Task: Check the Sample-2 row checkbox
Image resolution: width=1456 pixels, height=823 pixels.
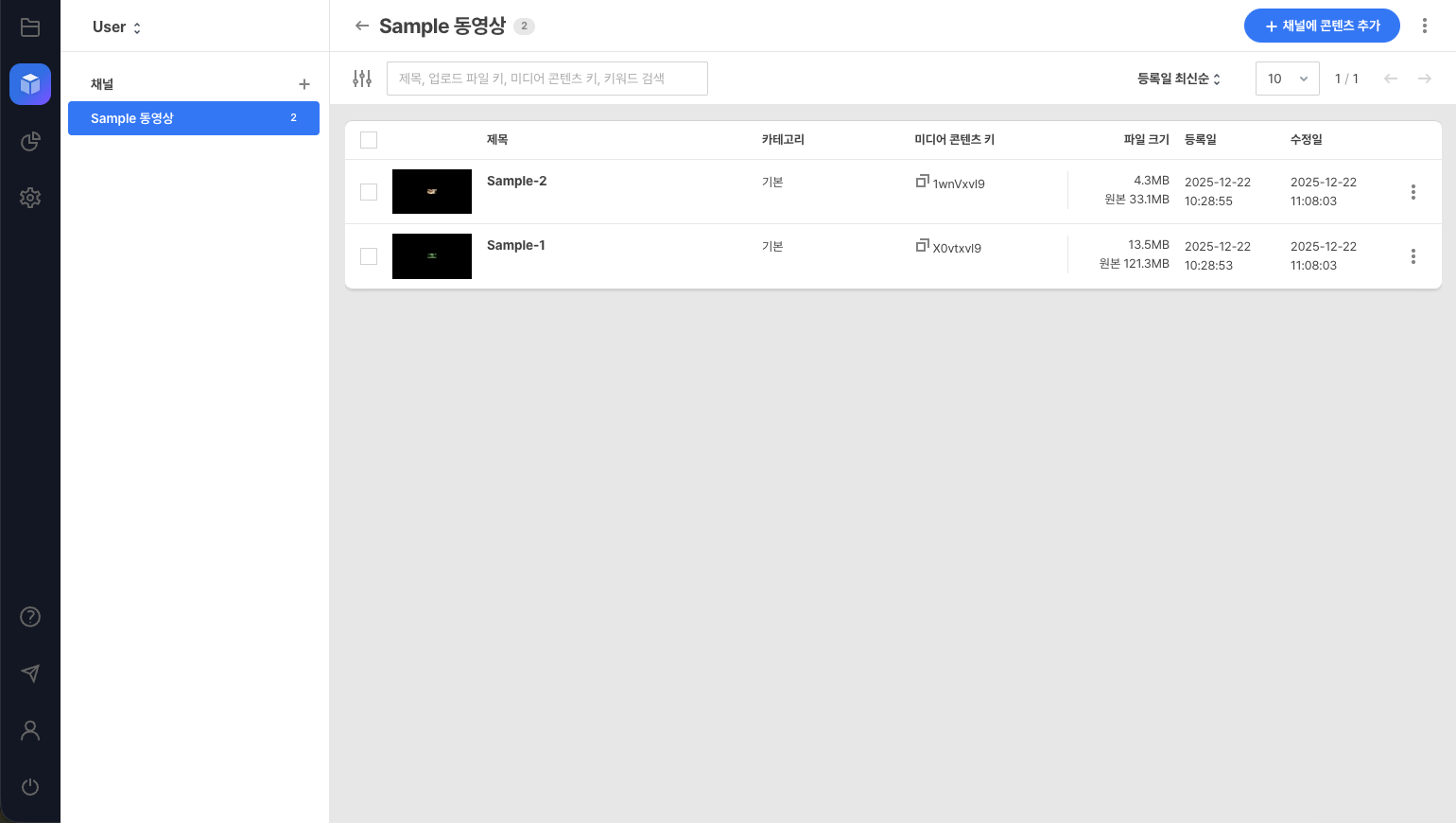Action: [369, 192]
